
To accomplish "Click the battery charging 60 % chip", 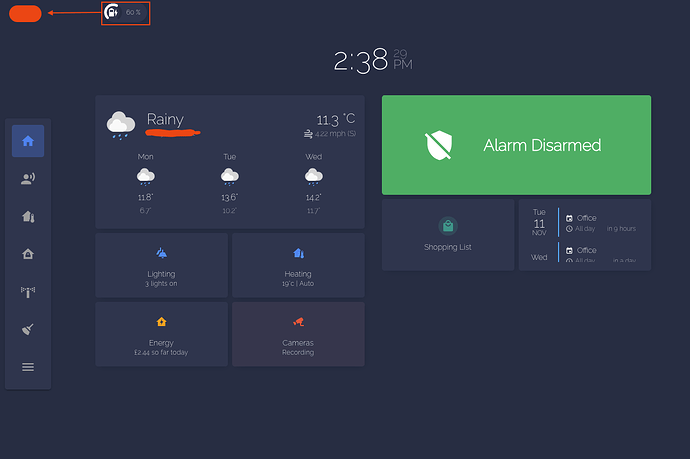I will pos(125,12).
